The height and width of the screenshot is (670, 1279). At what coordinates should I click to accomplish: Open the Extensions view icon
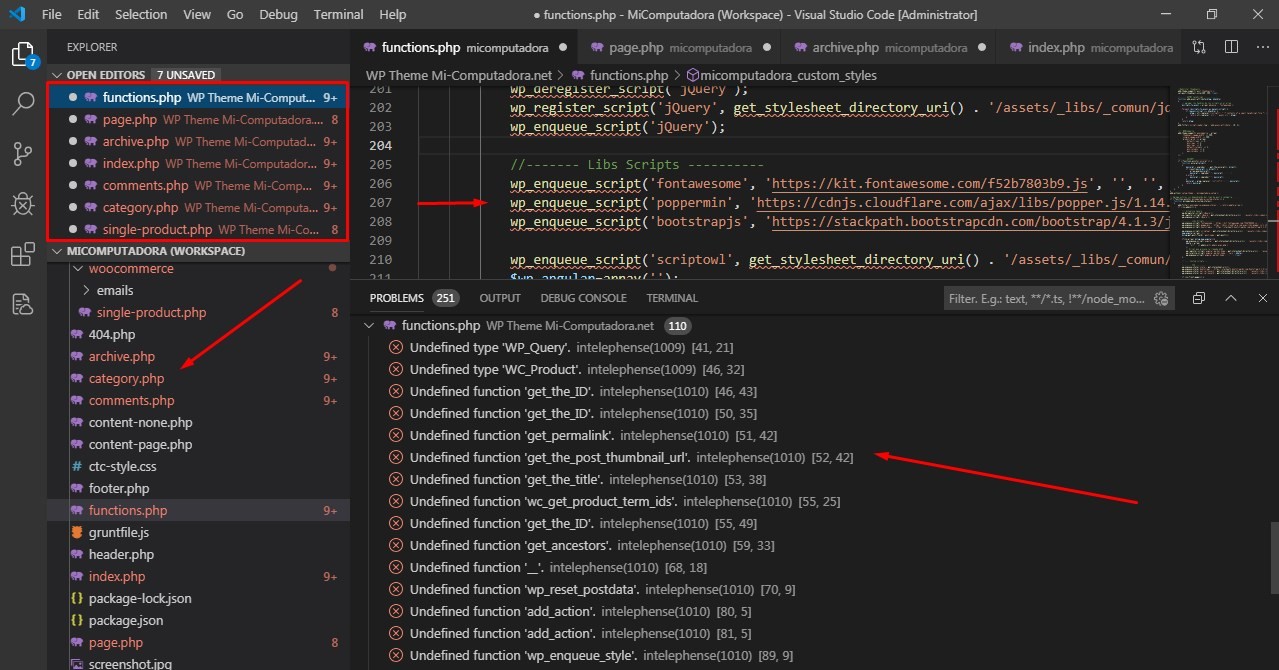(23, 255)
